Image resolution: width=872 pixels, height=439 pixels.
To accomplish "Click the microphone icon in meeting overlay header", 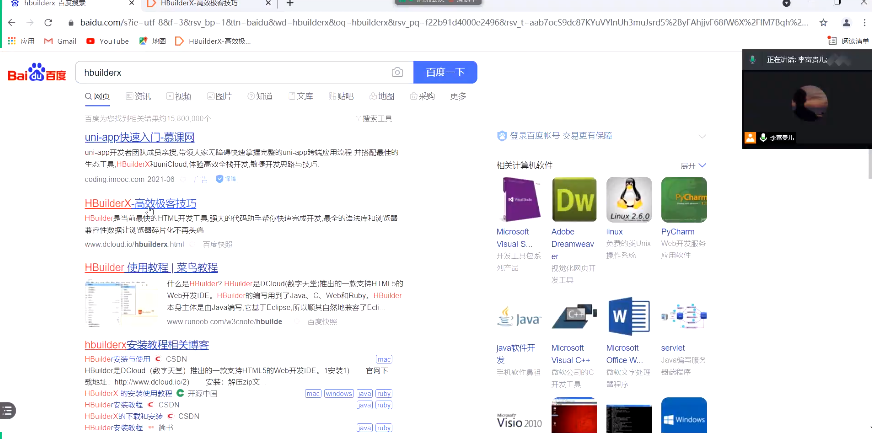I will point(752,59).
